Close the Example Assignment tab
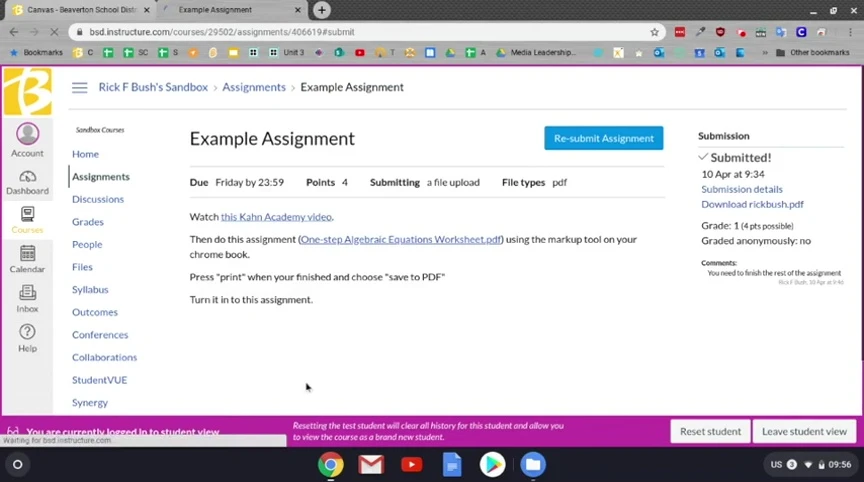The width and height of the screenshot is (864, 482). 298,10
